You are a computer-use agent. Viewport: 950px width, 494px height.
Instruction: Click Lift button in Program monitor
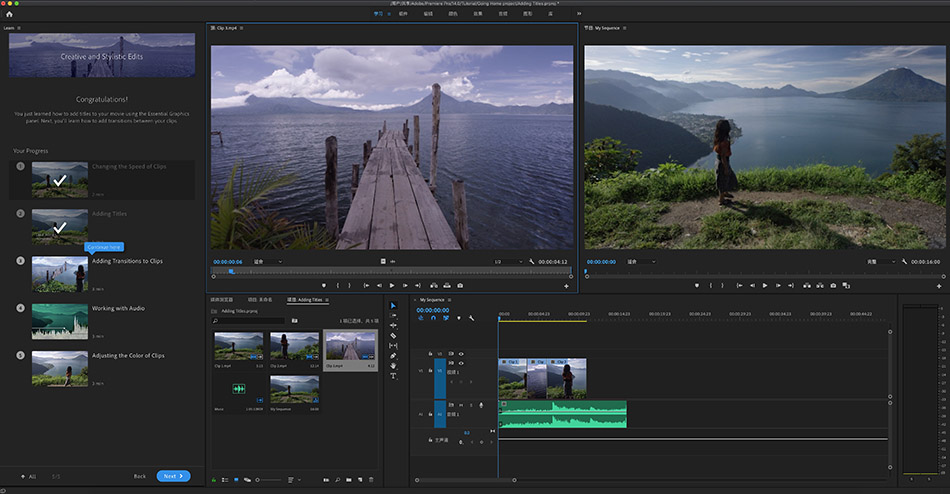(806, 285)
